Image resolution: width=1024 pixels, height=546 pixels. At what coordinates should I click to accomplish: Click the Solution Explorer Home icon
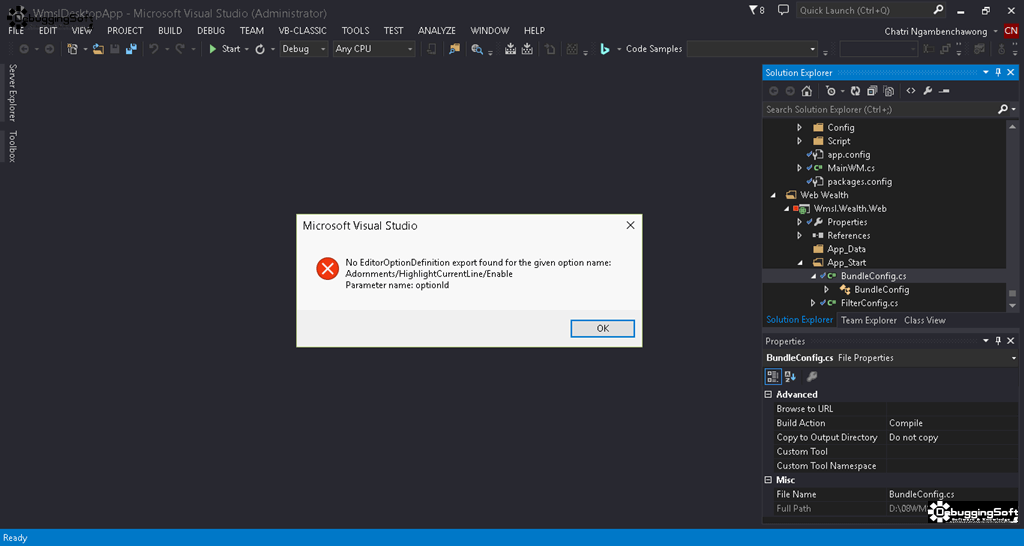click(807, 91)
